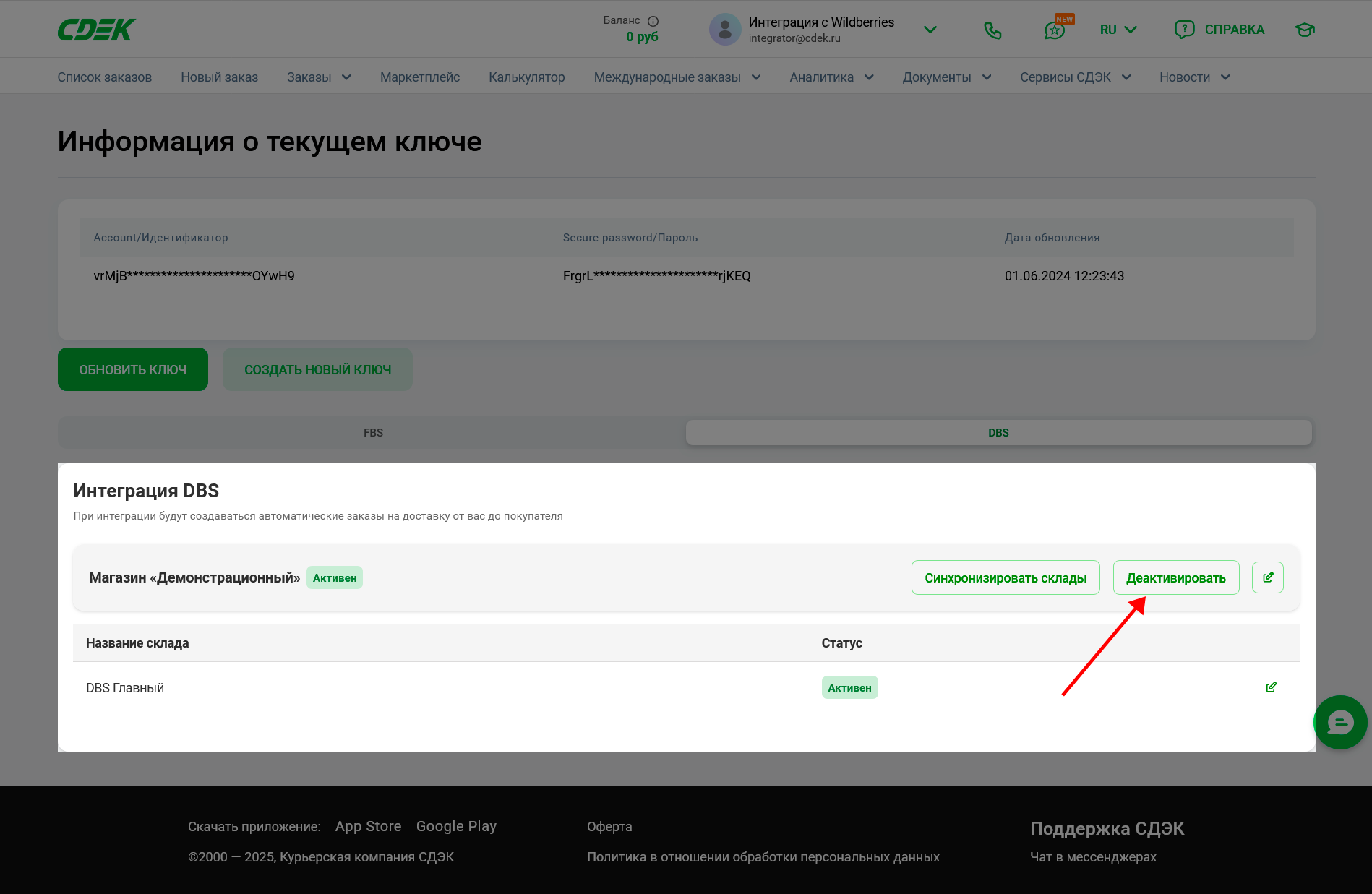Click the Активен status in warehouse row

pos(849,687)
